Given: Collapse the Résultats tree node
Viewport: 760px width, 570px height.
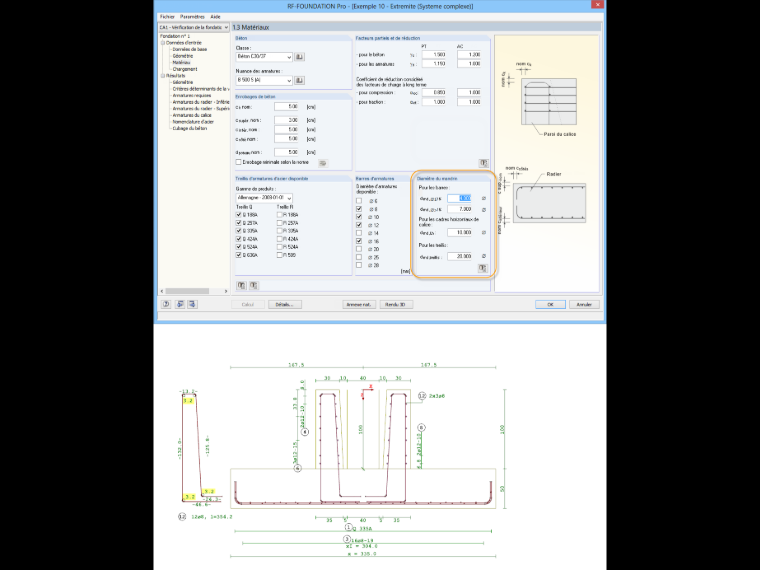Looking at the screenshot, I should 163,76.
